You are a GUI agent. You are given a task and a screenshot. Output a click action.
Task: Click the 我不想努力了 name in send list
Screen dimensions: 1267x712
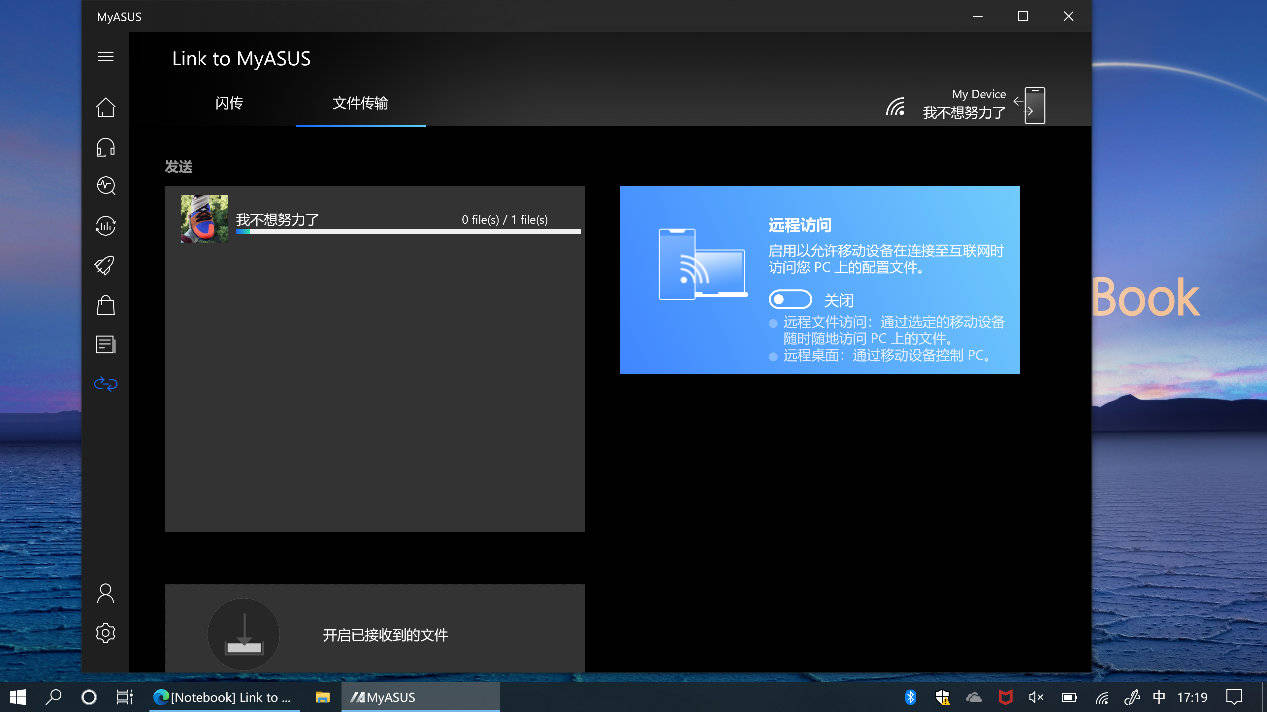(x=278, y=219)
